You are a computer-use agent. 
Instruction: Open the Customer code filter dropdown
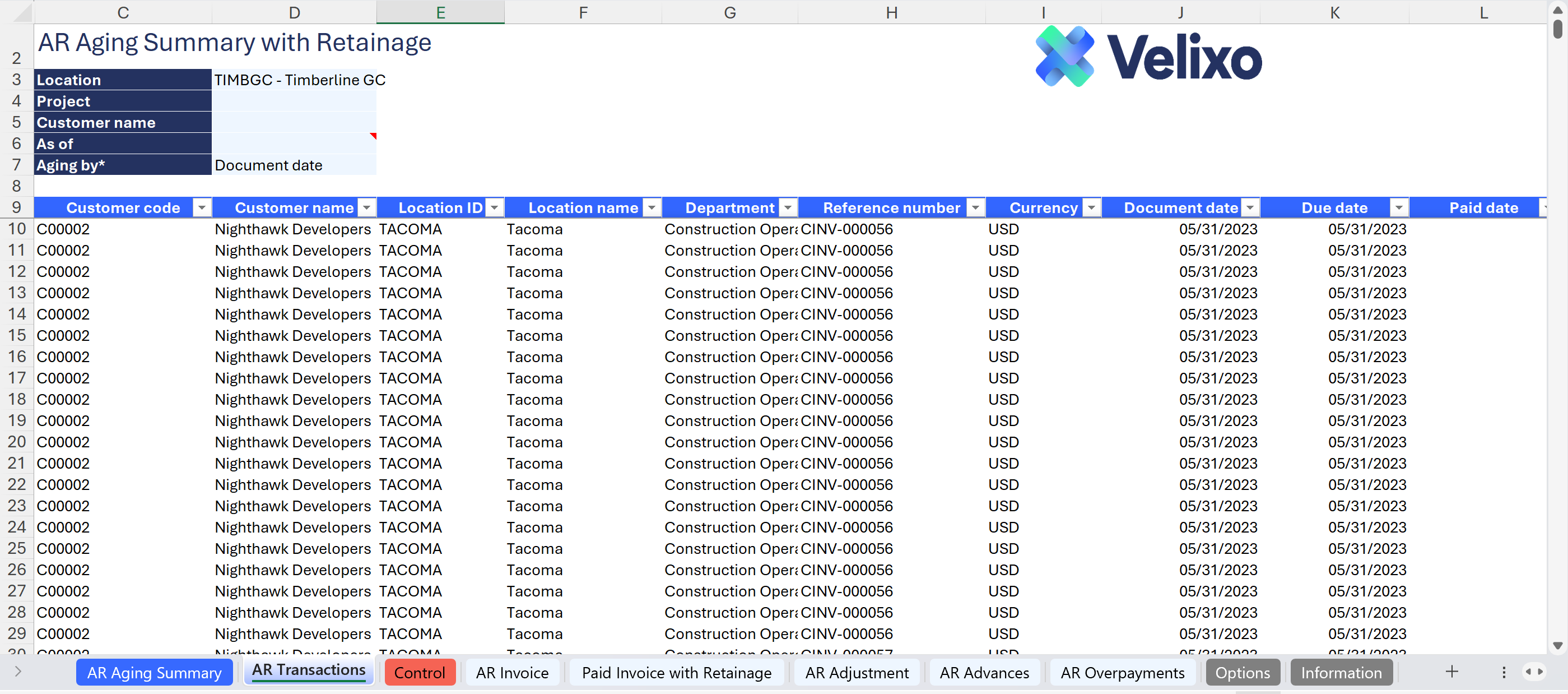tap(202, 208)
